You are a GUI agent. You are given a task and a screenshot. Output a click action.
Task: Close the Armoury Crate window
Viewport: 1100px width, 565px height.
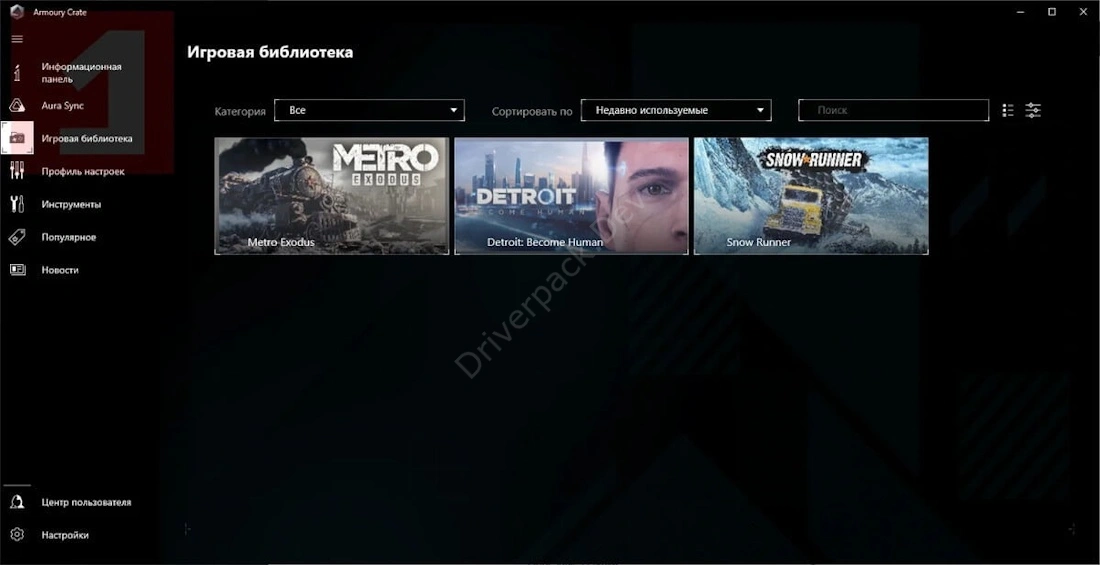coord(1083,12)
